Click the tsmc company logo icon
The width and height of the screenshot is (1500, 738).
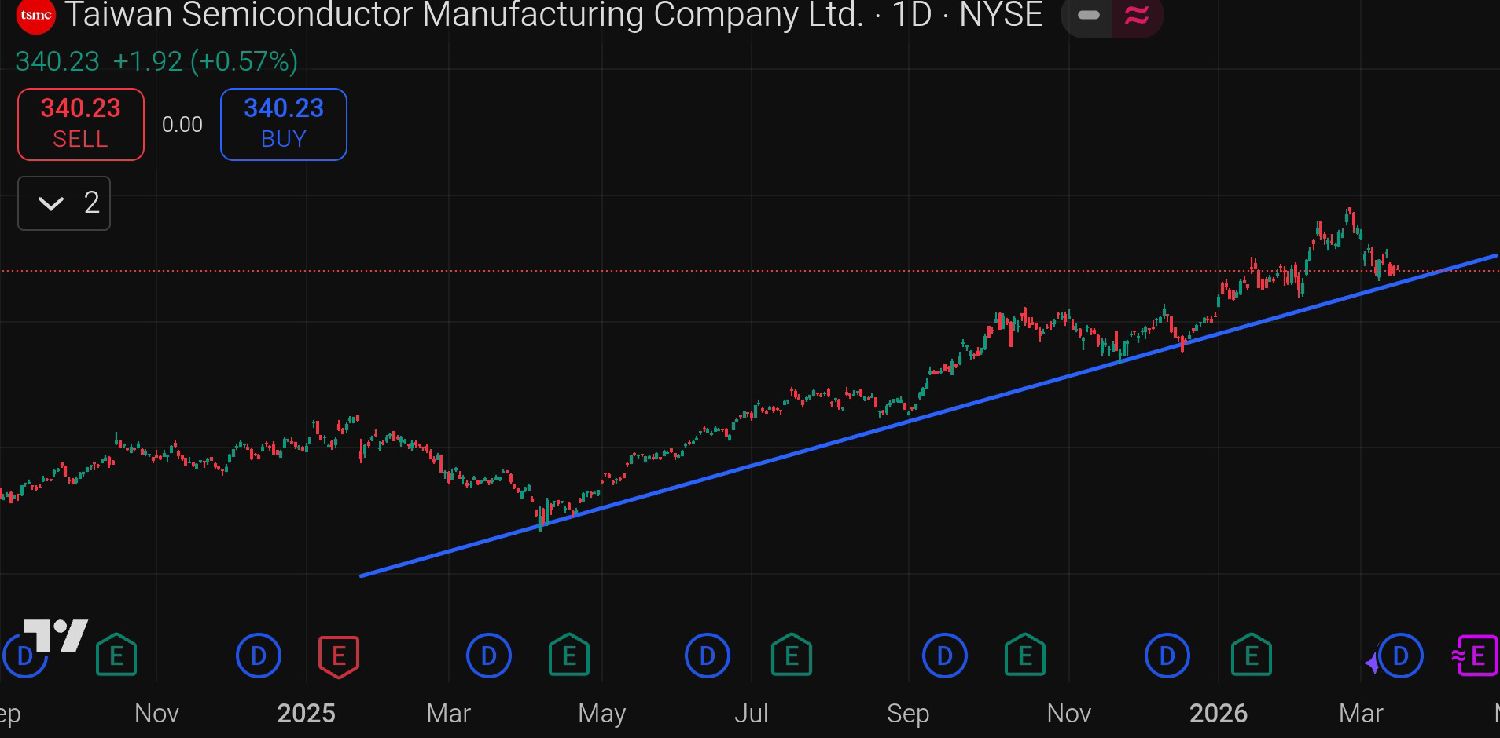point(37,15)
